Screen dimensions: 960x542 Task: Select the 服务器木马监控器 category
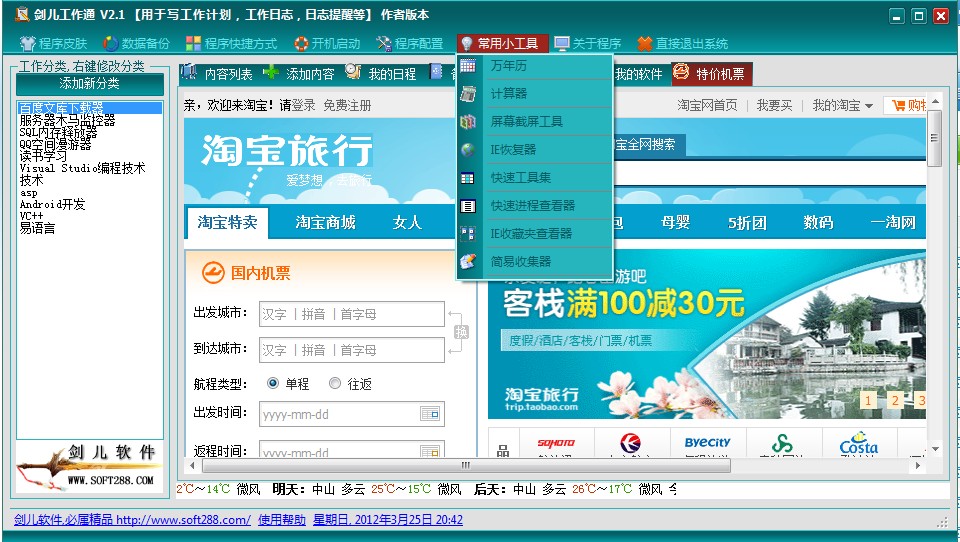coord(67,120)
